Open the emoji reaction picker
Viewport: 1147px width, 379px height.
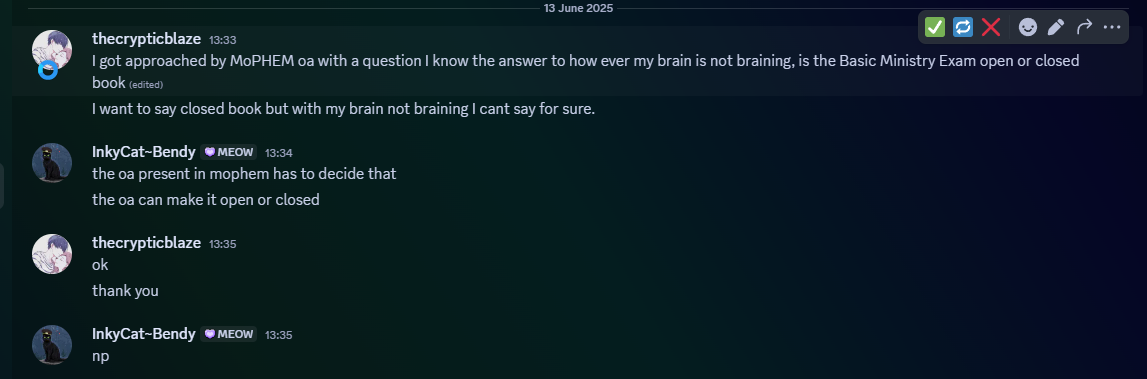[x=1028, y=27]
